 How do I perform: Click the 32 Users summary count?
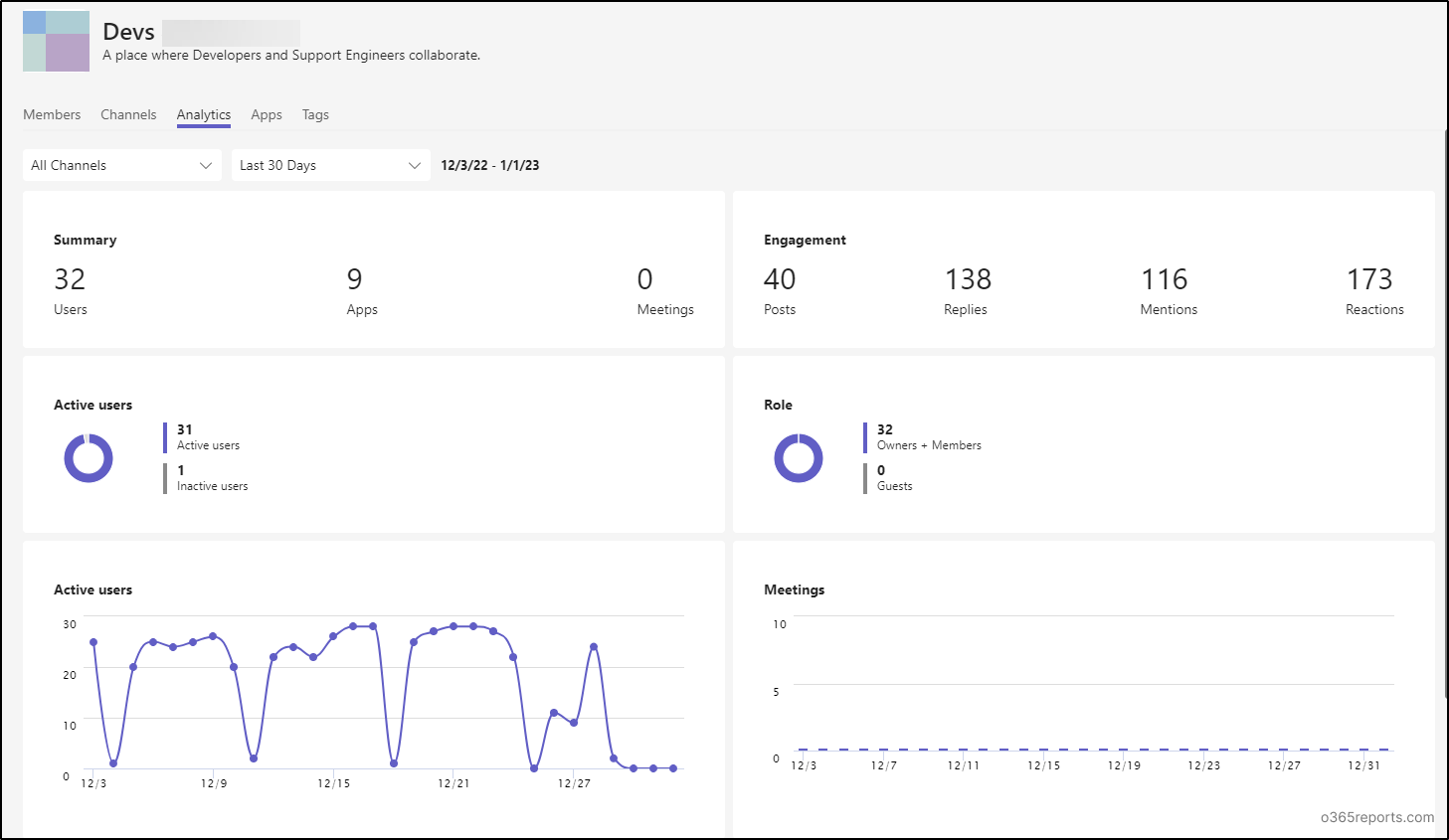click(71, 291)
